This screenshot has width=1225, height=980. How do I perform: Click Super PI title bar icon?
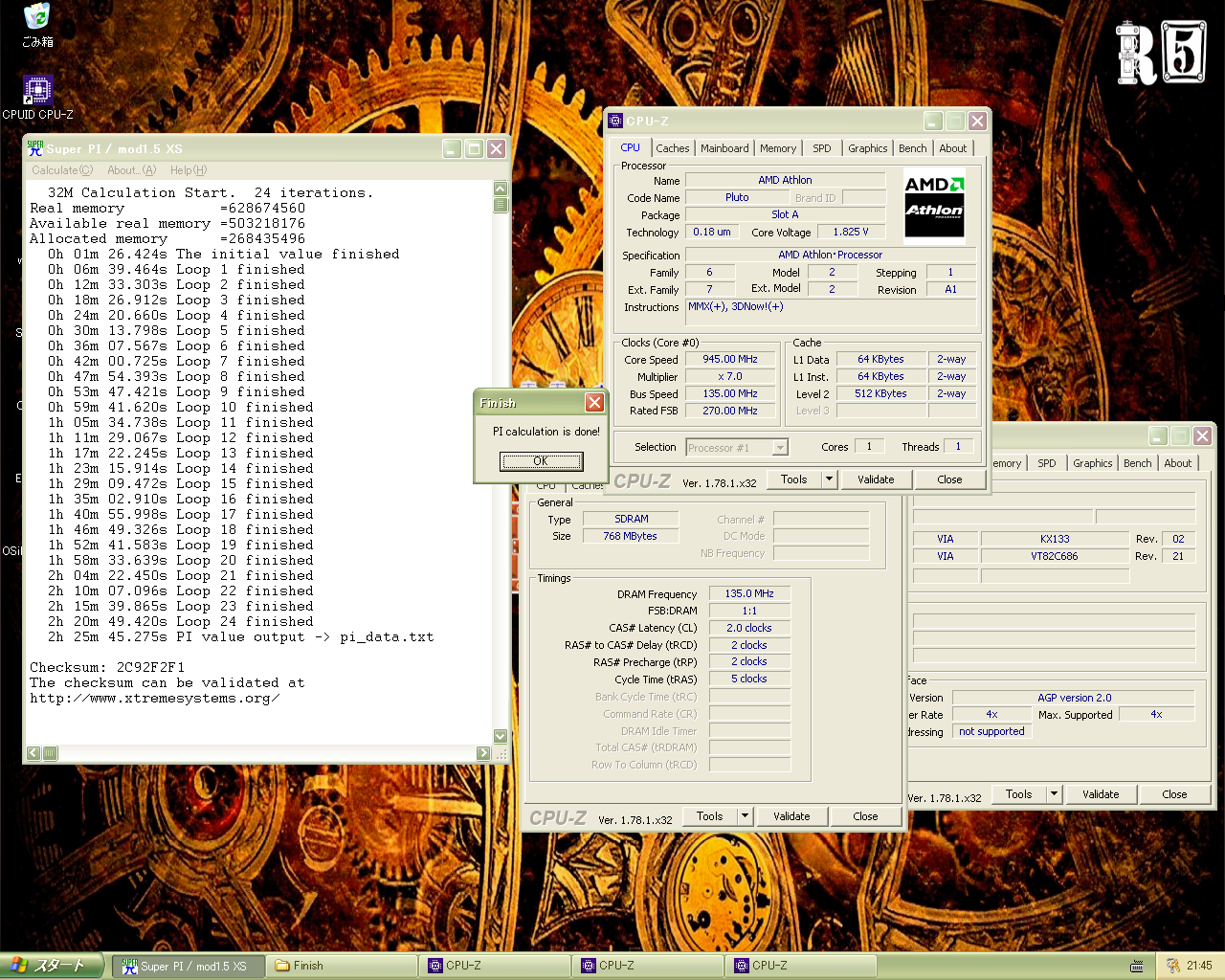pyautogui.click(x=35, y=148)
